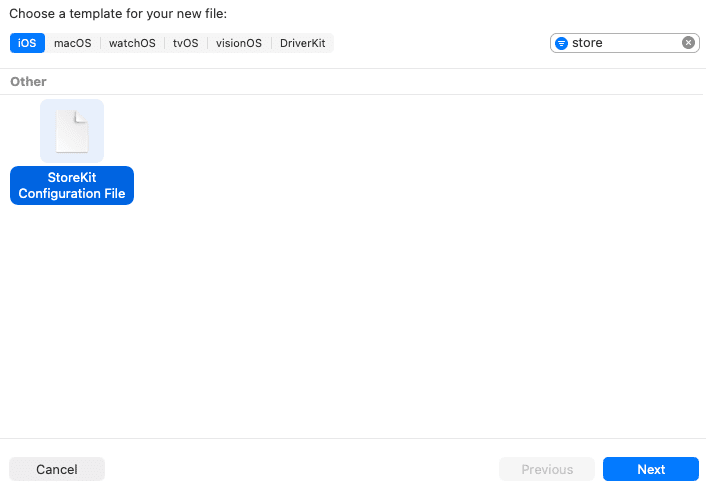Switch to the DriverKit platform tab
Screen dimensions: 706x485
click(303, 43)
